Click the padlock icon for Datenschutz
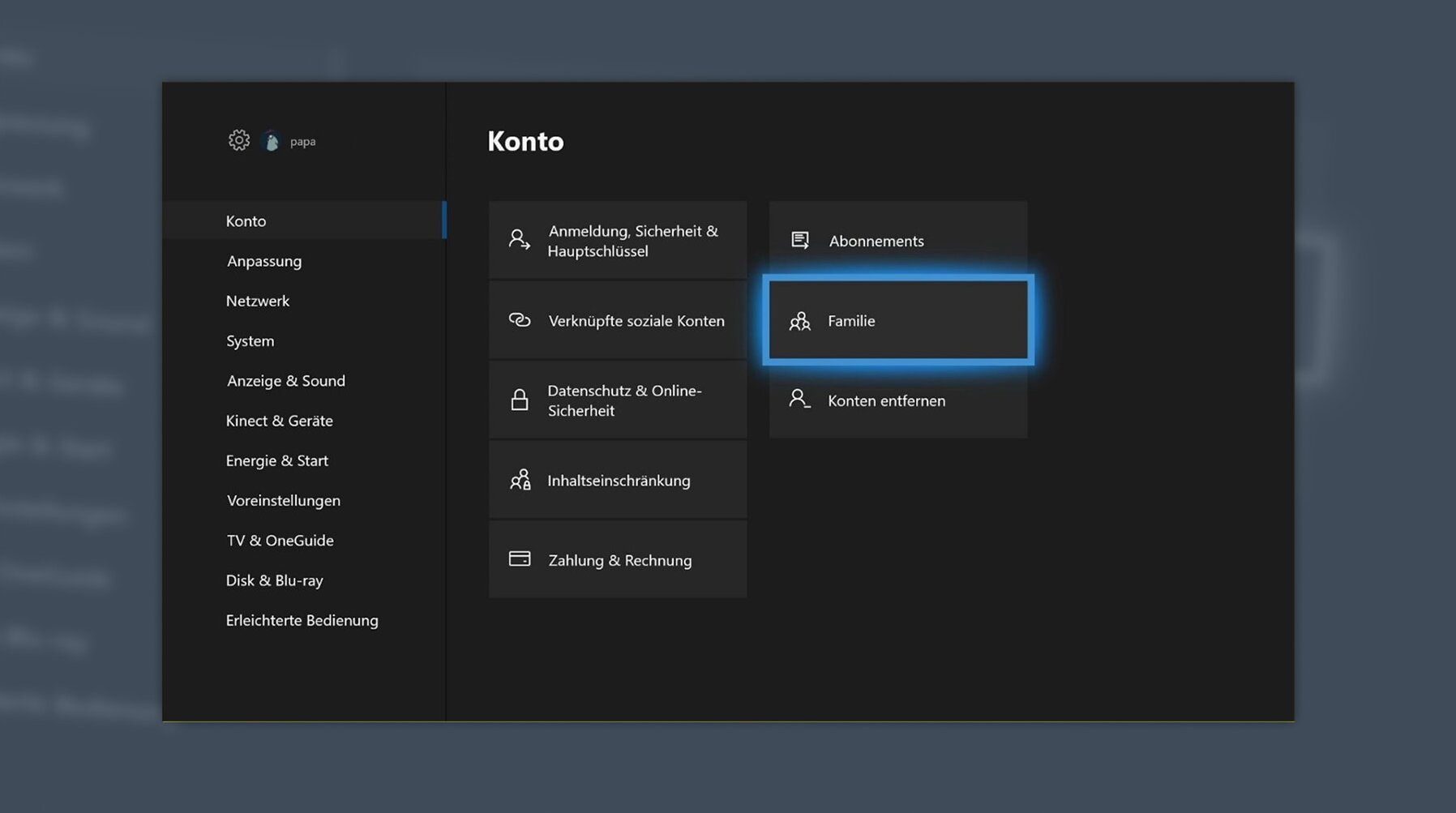 point(519,400)
